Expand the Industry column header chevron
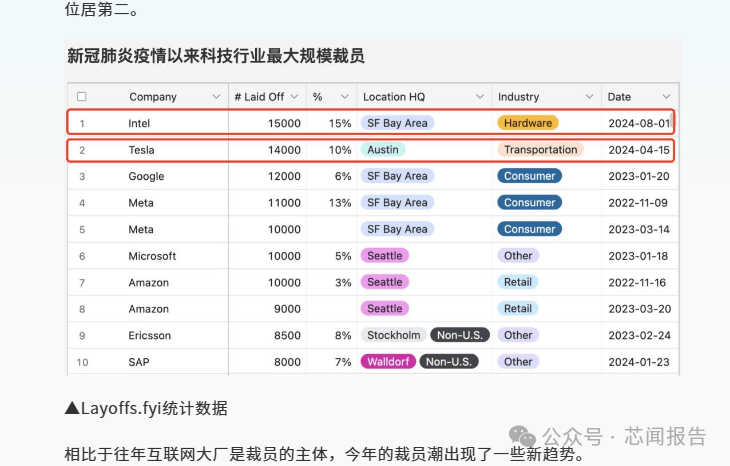This screenshot has height=466, width=730. pyautogui.click(x=589, y=97)
